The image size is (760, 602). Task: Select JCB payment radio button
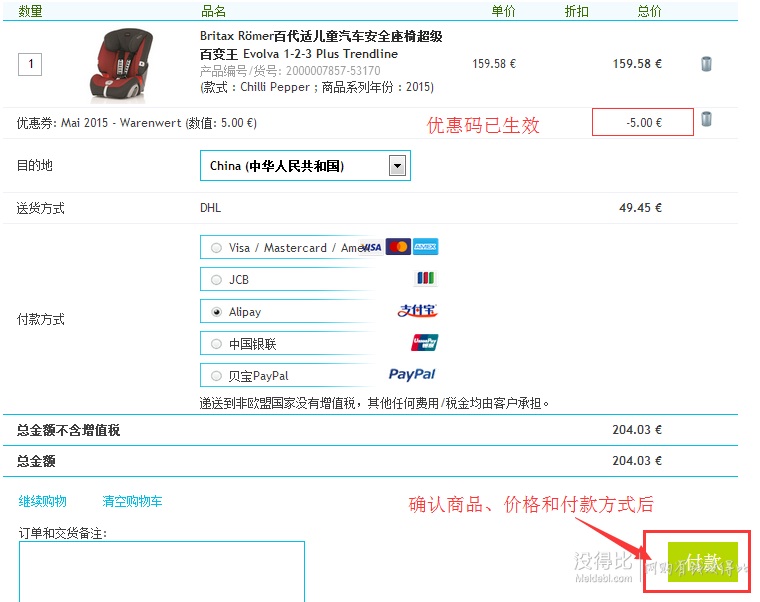(x=216, y=280)
